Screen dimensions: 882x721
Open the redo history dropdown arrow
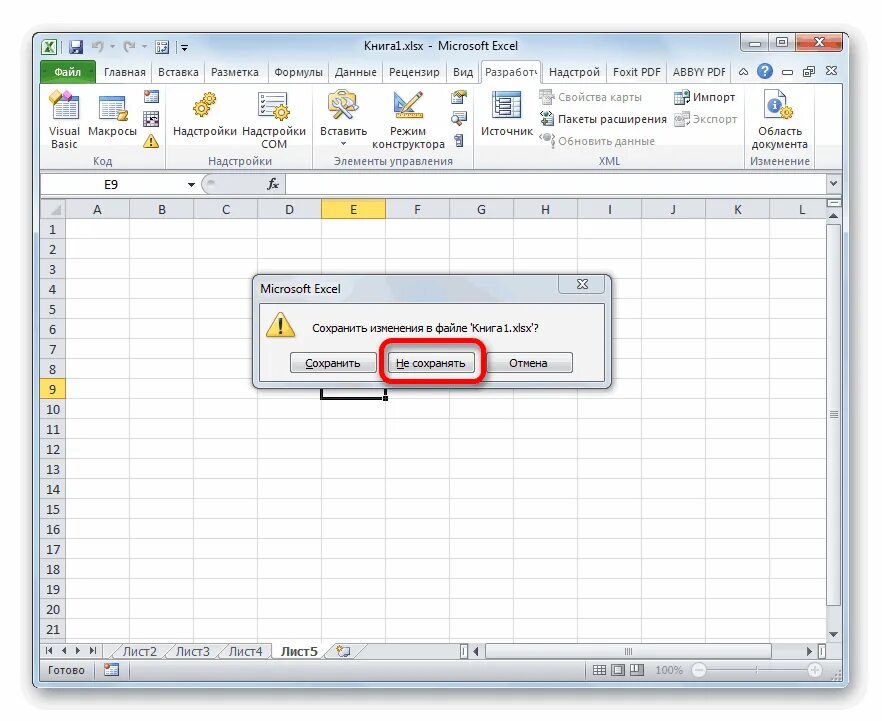pyautogui.click(x=145, y=47)
